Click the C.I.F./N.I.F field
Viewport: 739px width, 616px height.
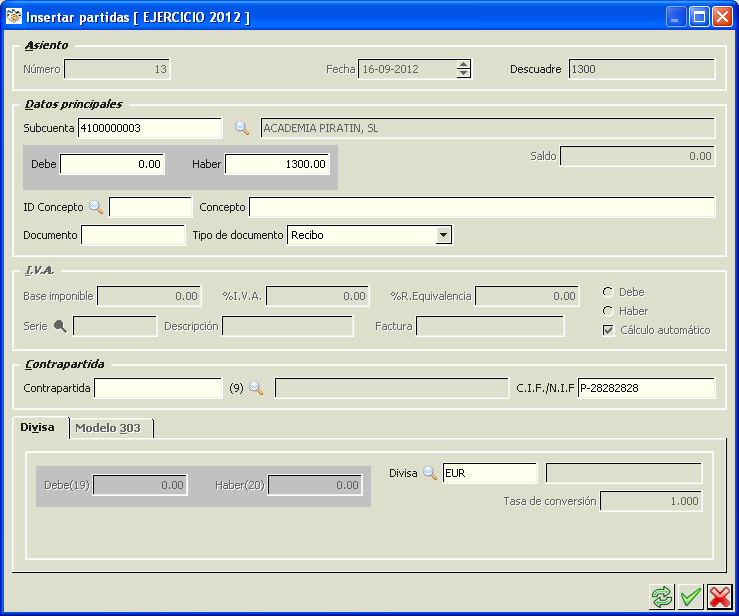tap(646, 388)
